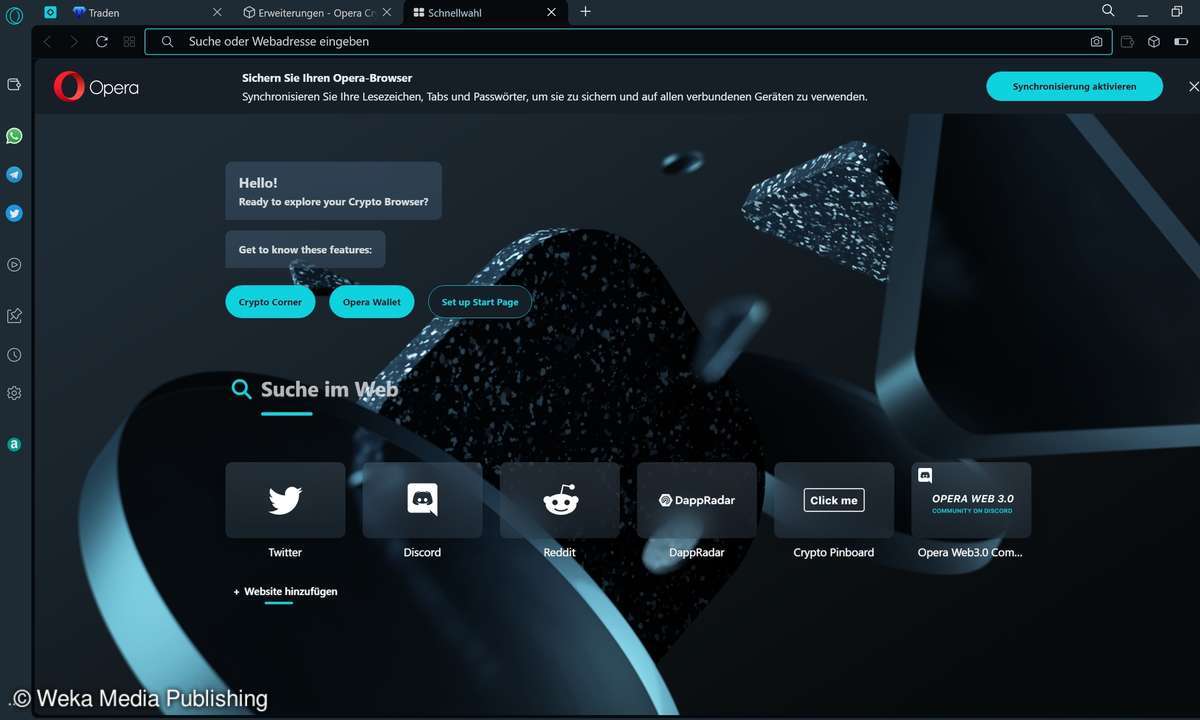The height and width of the screenshot is (720, 1200).
Task: Click the Opera Wallet button
Action: pos(371,302)
